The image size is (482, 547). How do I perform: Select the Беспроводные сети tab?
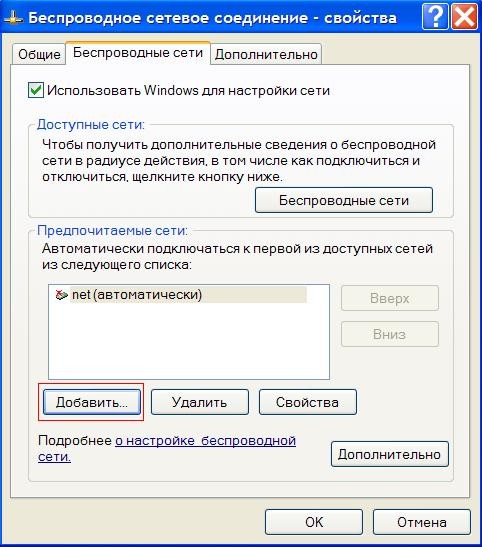[138, 53]
